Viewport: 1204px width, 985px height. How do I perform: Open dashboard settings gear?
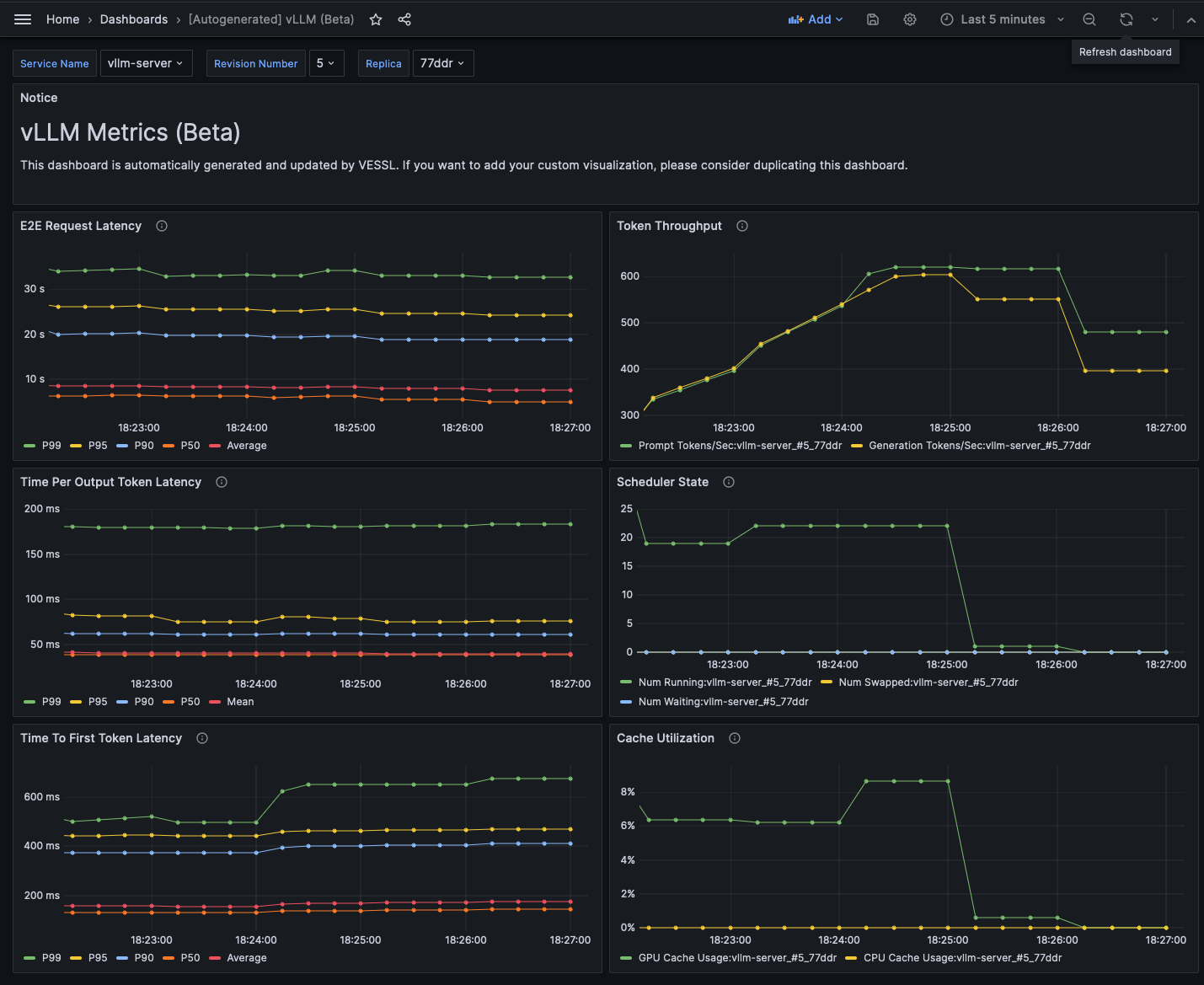(910, 19)
